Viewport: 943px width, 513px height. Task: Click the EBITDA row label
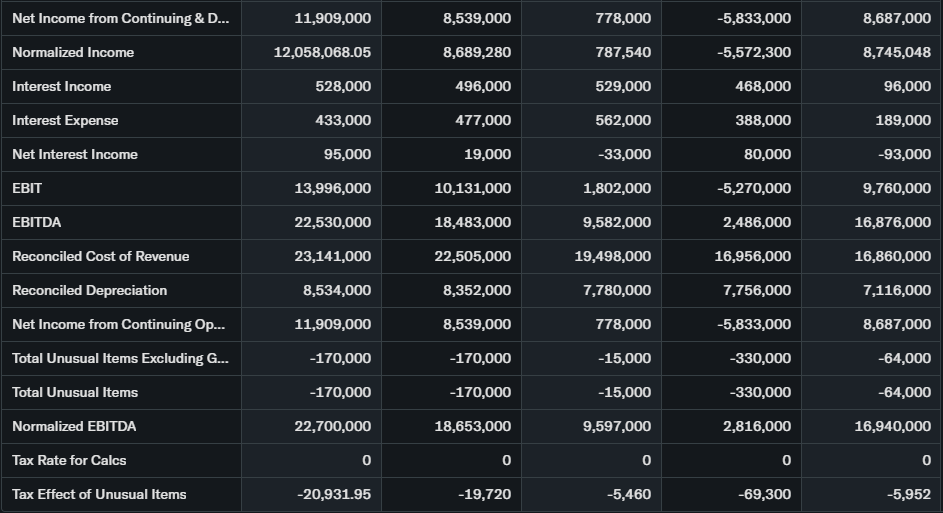[x=36, y=222]
